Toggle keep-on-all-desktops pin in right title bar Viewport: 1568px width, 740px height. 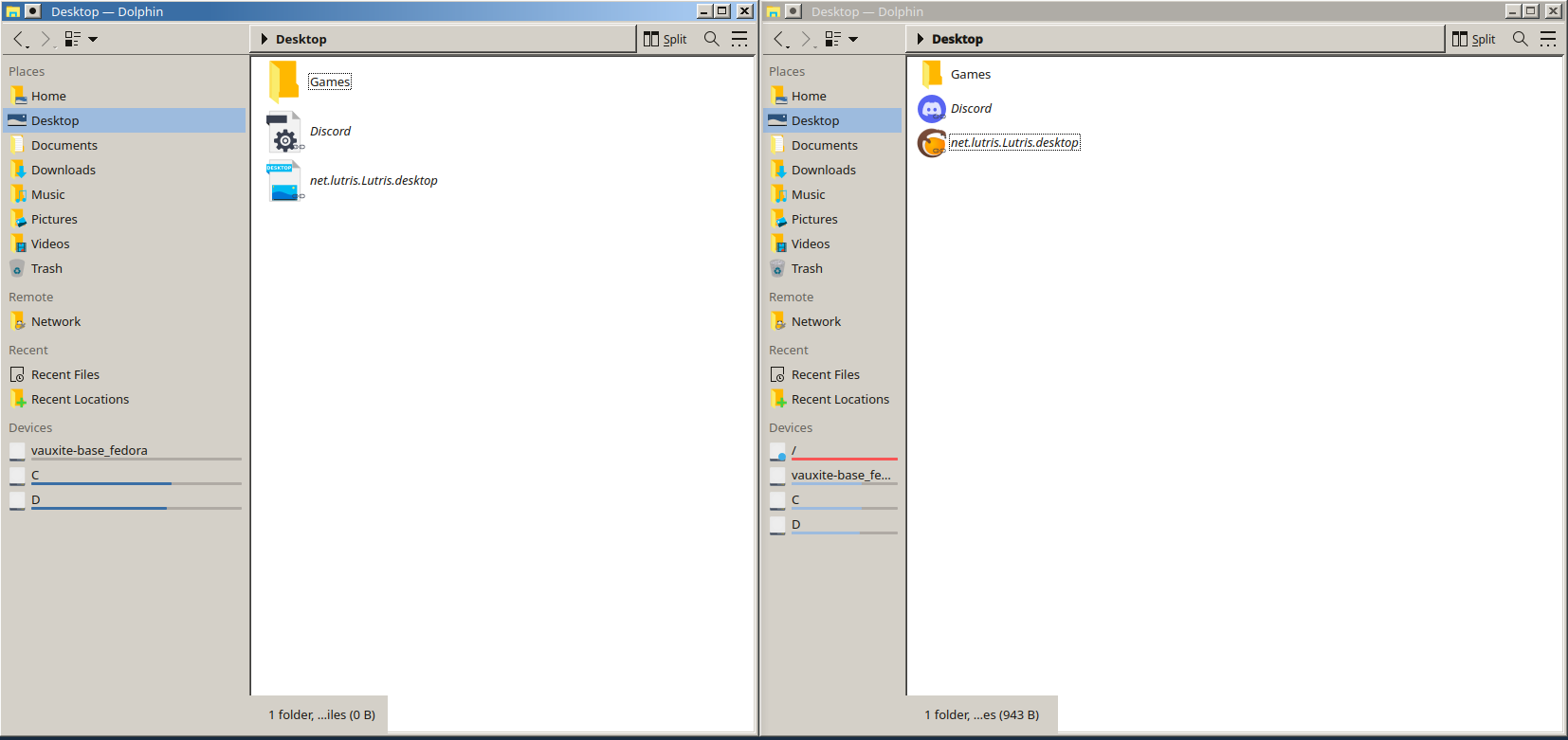793,11
